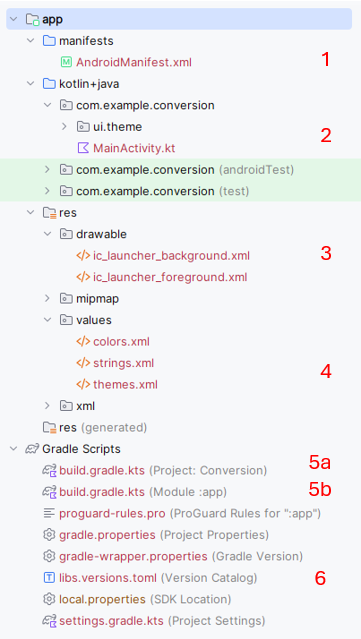Click the gradle-wrapper.properties gear icon
Viewport: 361px width, 639px height.
(x=49, y=556)
